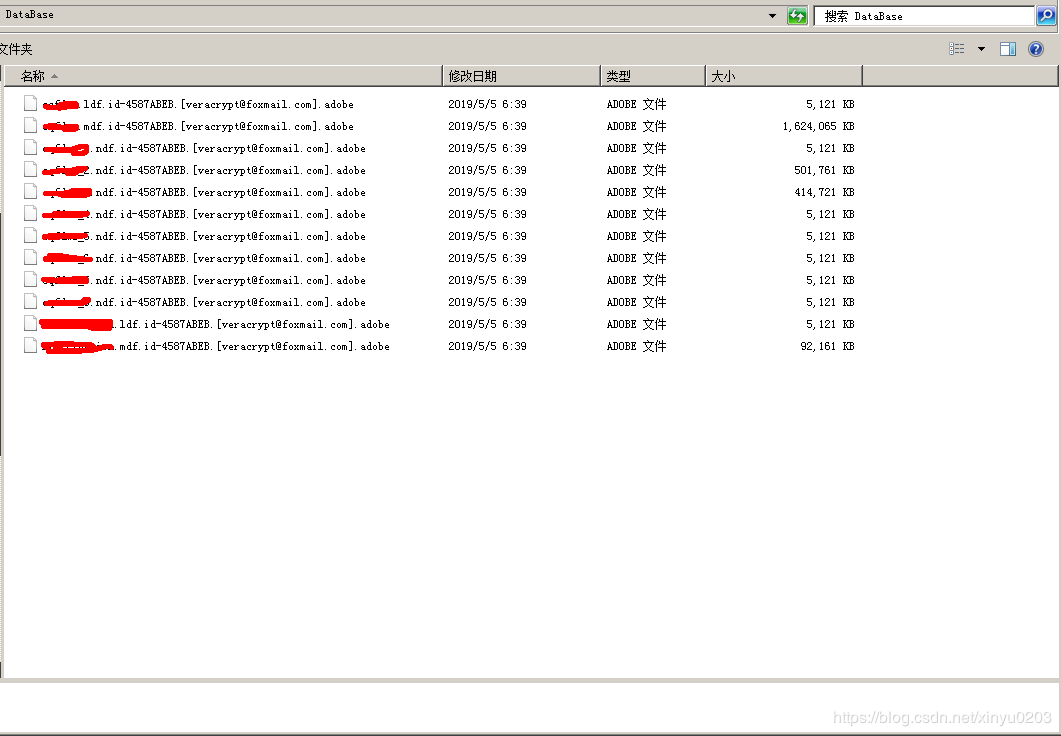
Task: Select the file icon of the 501,761 KB file
Action: pos(30,169)
